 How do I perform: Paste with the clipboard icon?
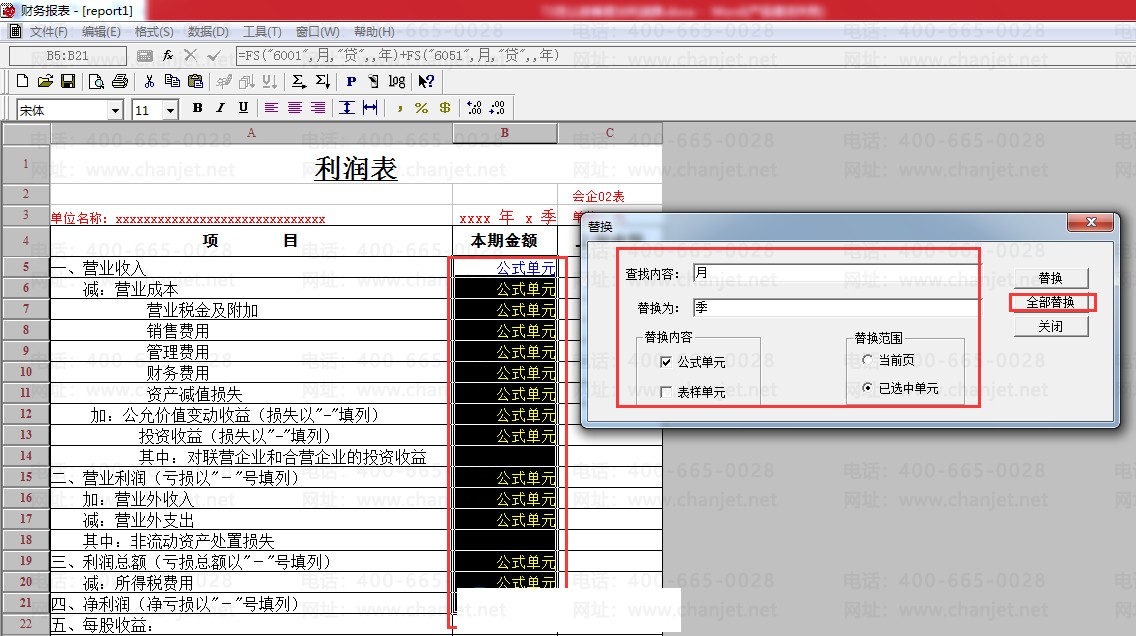coord(196,81)
